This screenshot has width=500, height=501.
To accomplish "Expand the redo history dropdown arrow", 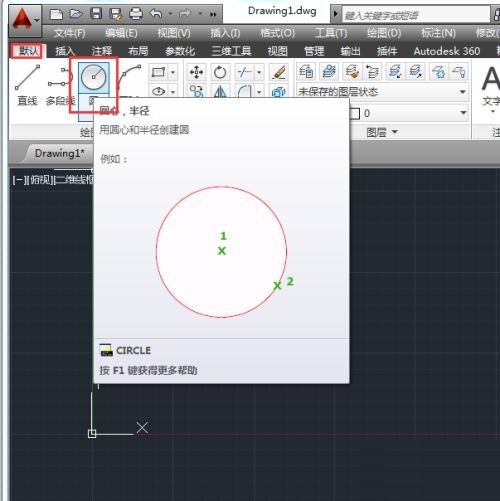I will tap(200, 14).
